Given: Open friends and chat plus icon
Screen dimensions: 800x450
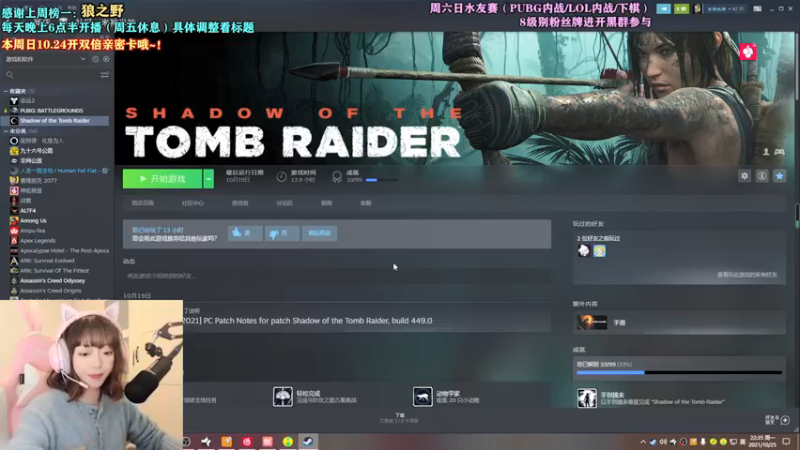Looking at the screenshot, I should click(x=785, y=420).
